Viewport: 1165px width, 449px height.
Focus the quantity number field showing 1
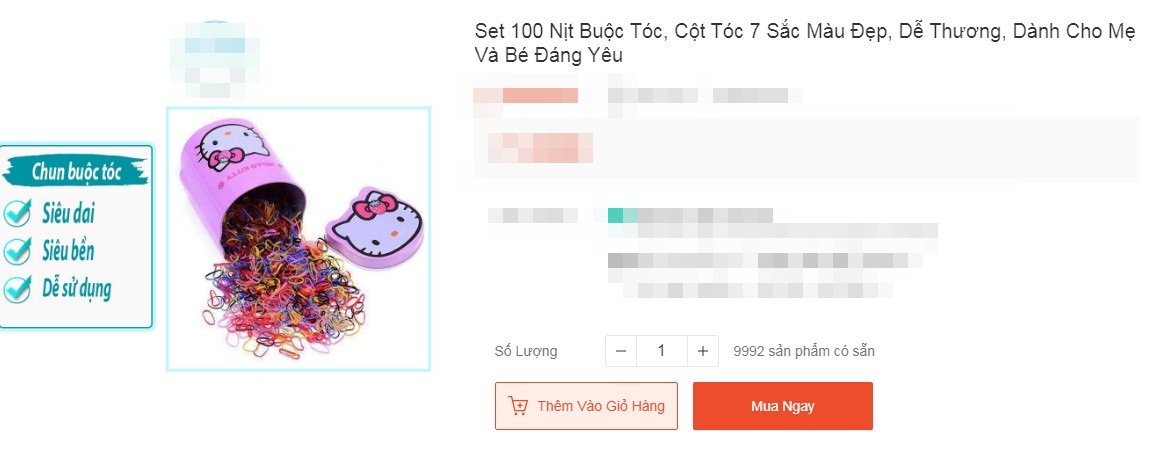pyautogui.click(x=661, y=351)
